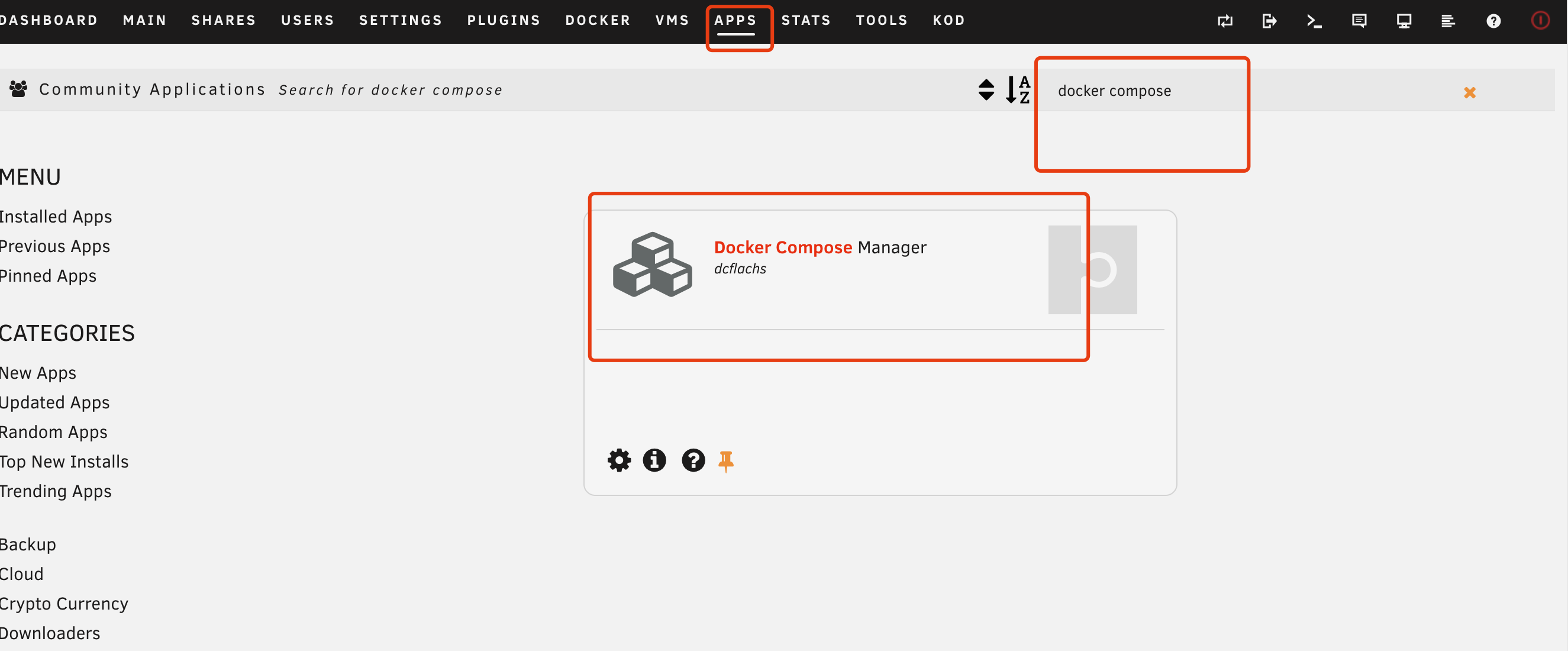Open the Plugins tab
Image resolution: width=1568 pixels, height=651 pixels.
(x=504, y=20)
